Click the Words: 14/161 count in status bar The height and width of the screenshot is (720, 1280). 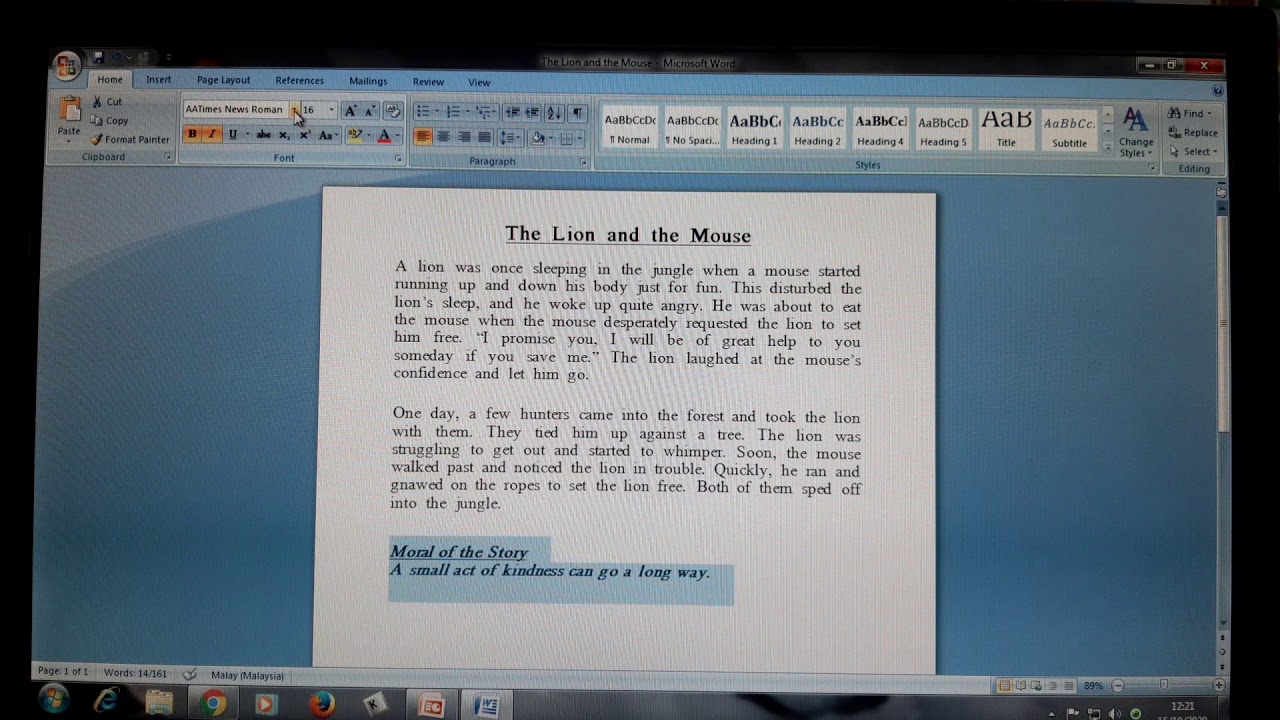135,672
